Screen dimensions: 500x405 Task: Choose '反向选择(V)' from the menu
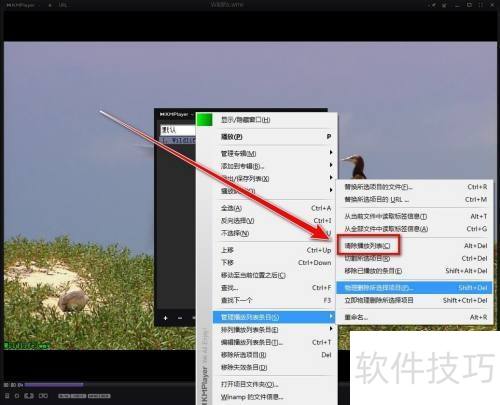[x=275, y=221]
